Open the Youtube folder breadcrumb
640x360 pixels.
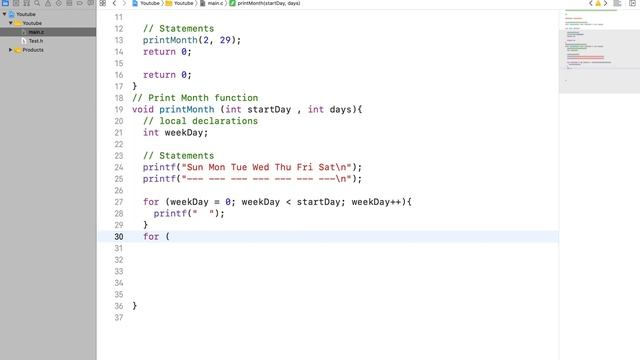pyautogui.click(x=180, y=3)
